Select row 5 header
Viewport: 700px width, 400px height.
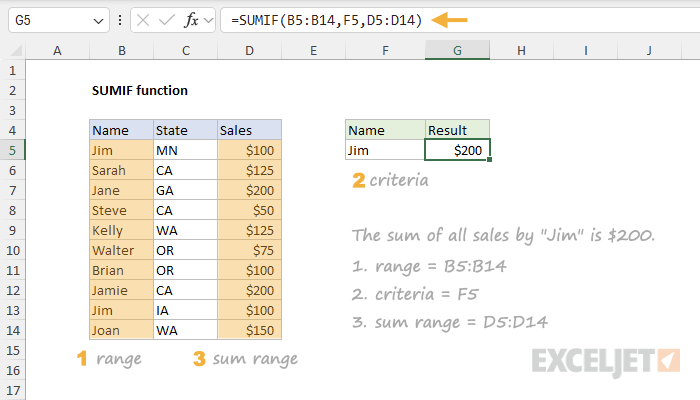coord(12,150)
